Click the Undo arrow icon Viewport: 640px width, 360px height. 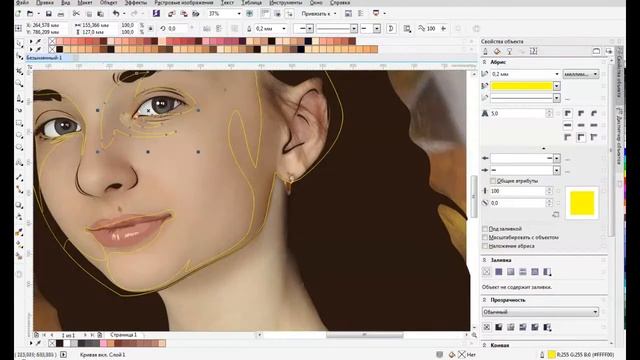pos(116,14)
